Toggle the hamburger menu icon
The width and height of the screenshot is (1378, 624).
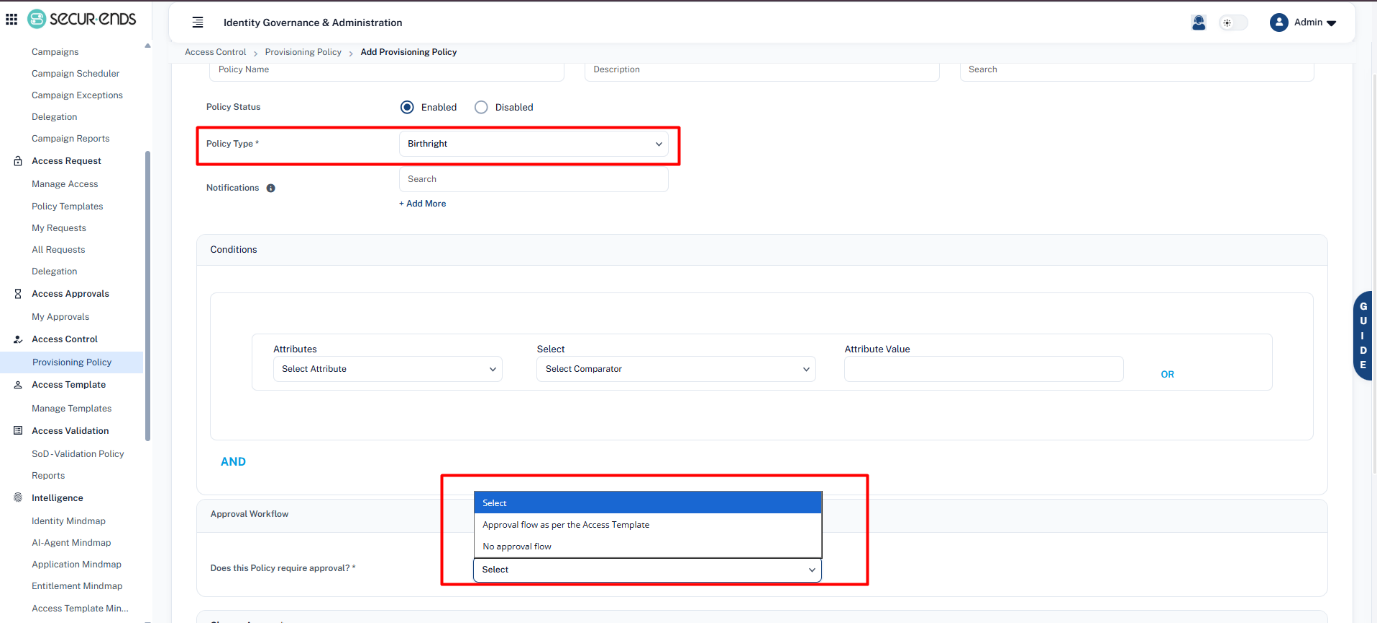[x=198, y=22]
